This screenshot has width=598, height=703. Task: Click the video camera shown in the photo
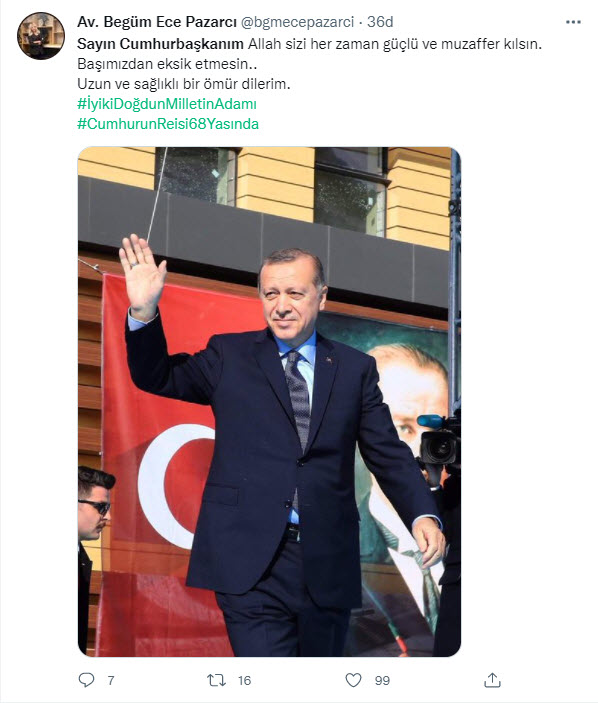point(439,441)
